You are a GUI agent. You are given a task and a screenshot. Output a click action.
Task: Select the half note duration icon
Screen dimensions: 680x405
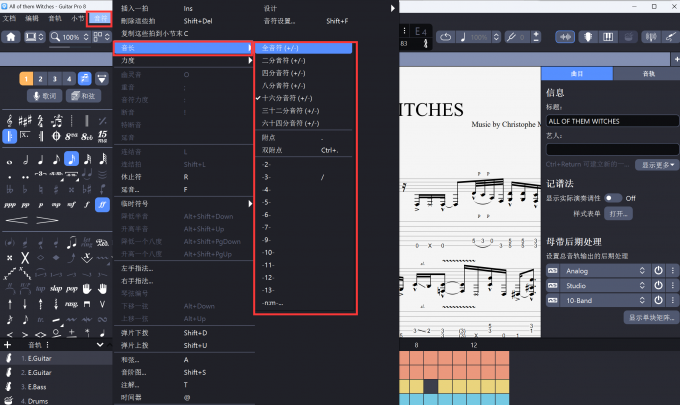click(26, 160)
